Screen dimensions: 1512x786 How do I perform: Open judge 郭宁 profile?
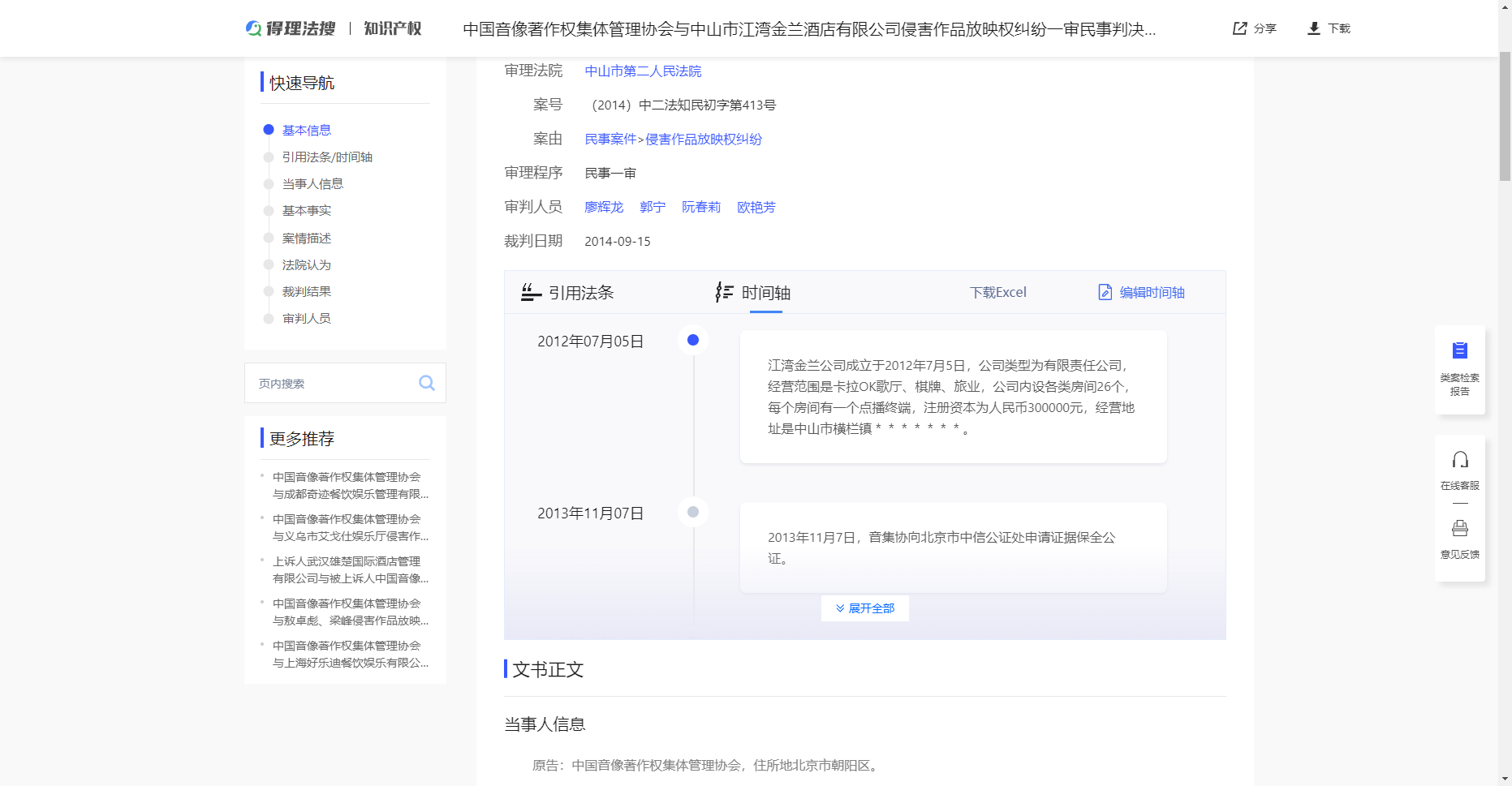tap(653, 208)
